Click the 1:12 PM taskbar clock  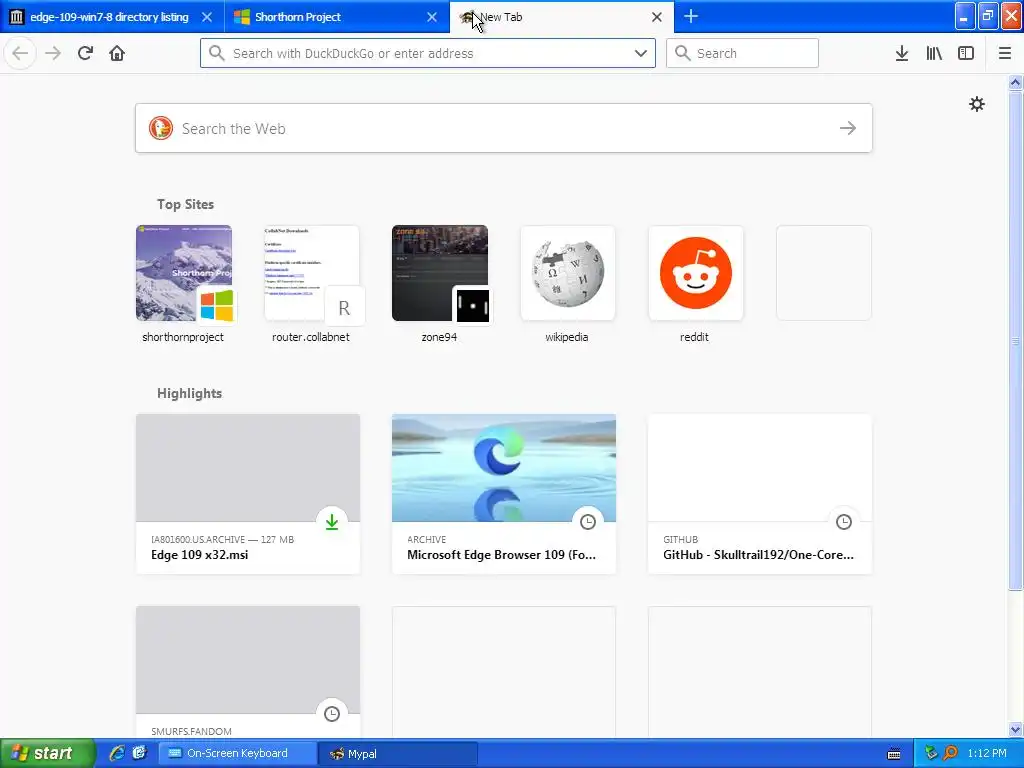point(987,753)
